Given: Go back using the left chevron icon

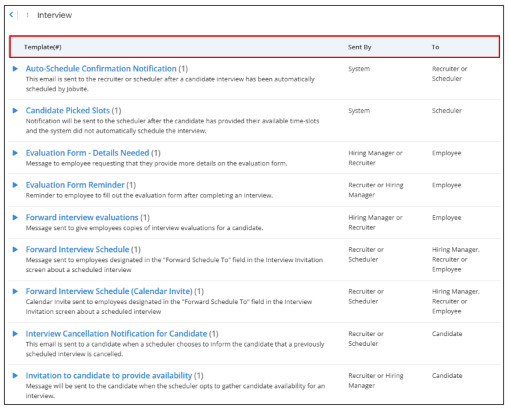Looking at the screenshot, I should point(11,15).
